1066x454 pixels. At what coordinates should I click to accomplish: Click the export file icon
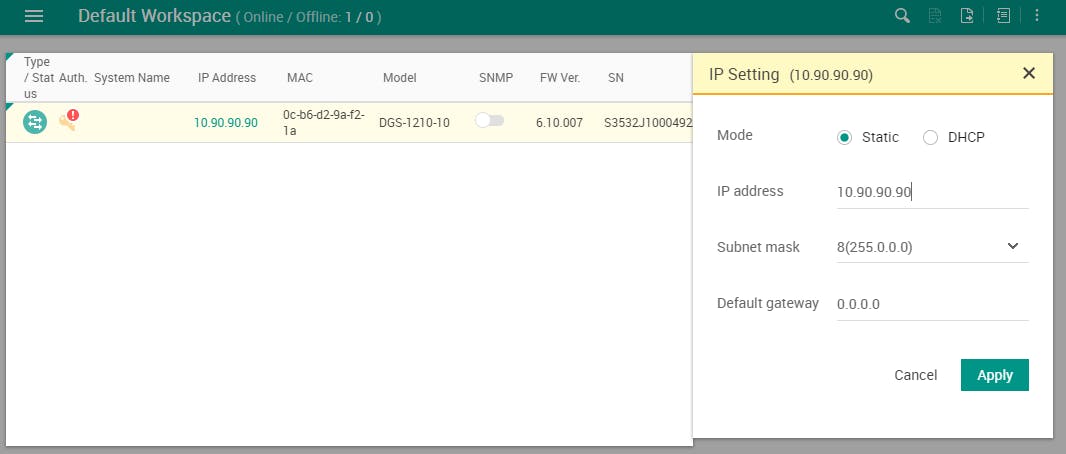point(967,16)
